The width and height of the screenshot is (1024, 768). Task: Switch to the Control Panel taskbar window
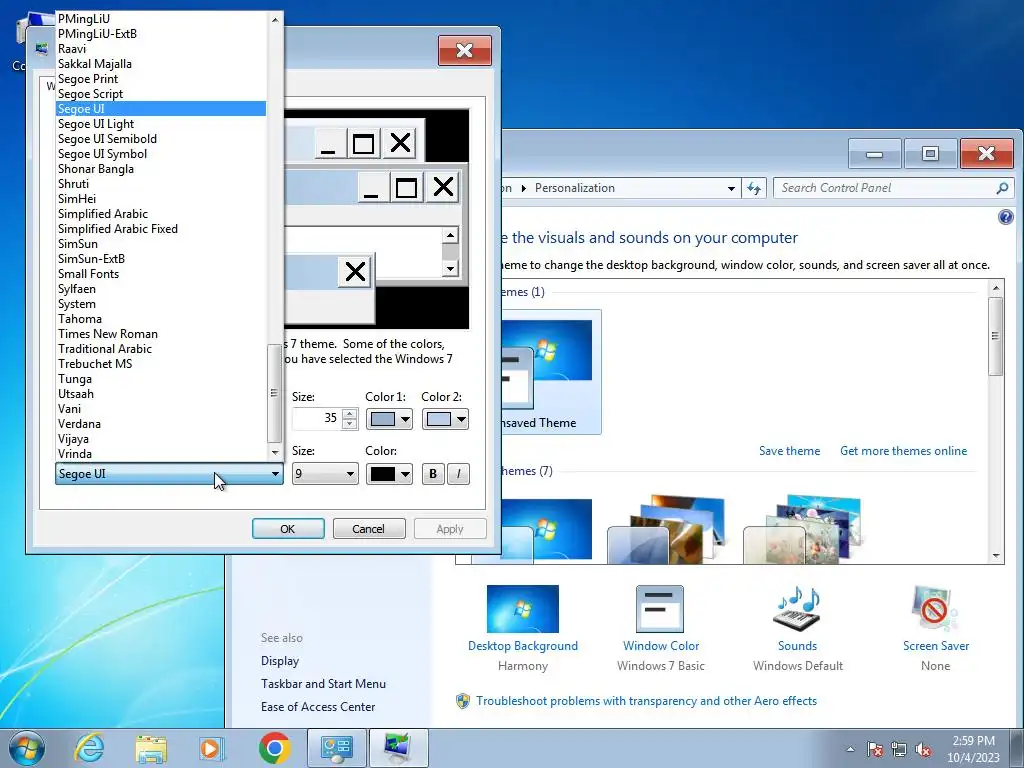(336, 748)
